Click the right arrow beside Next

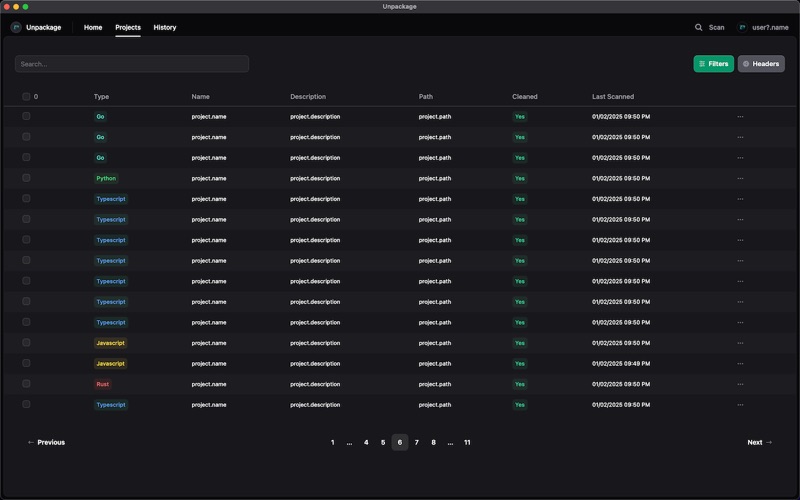coord(769,442)
